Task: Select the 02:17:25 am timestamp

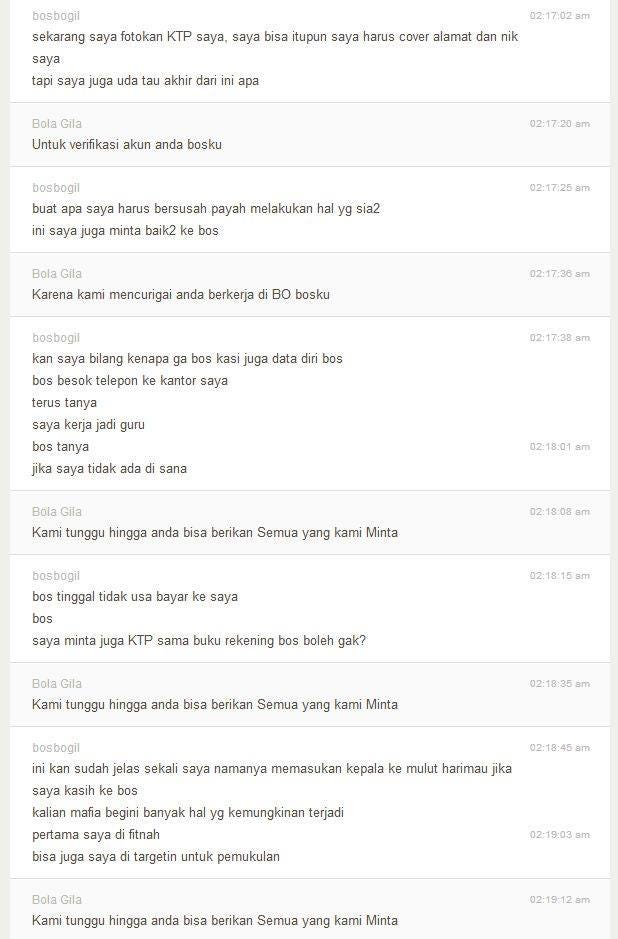Action: (x=559, y=188)
